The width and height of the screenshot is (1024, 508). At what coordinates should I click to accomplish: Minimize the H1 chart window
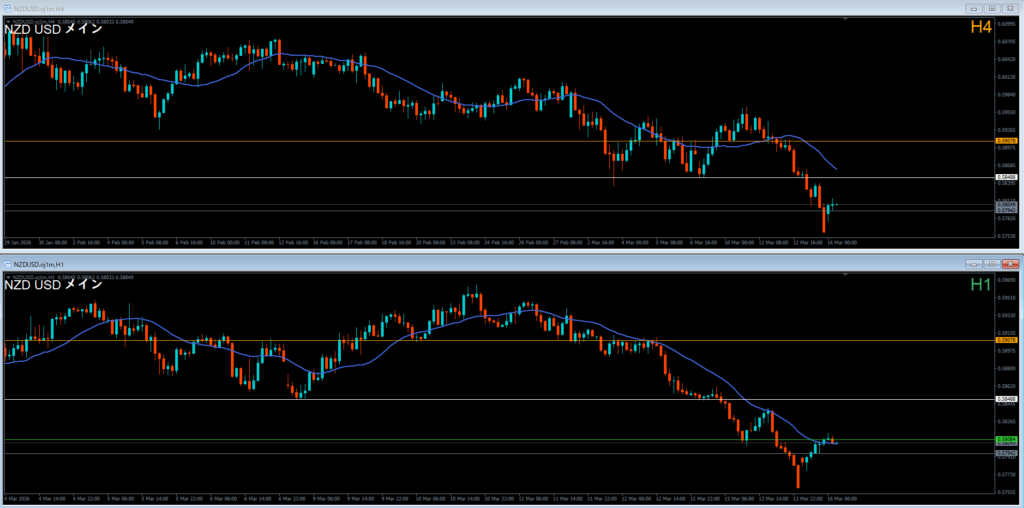tap(973, 264)
